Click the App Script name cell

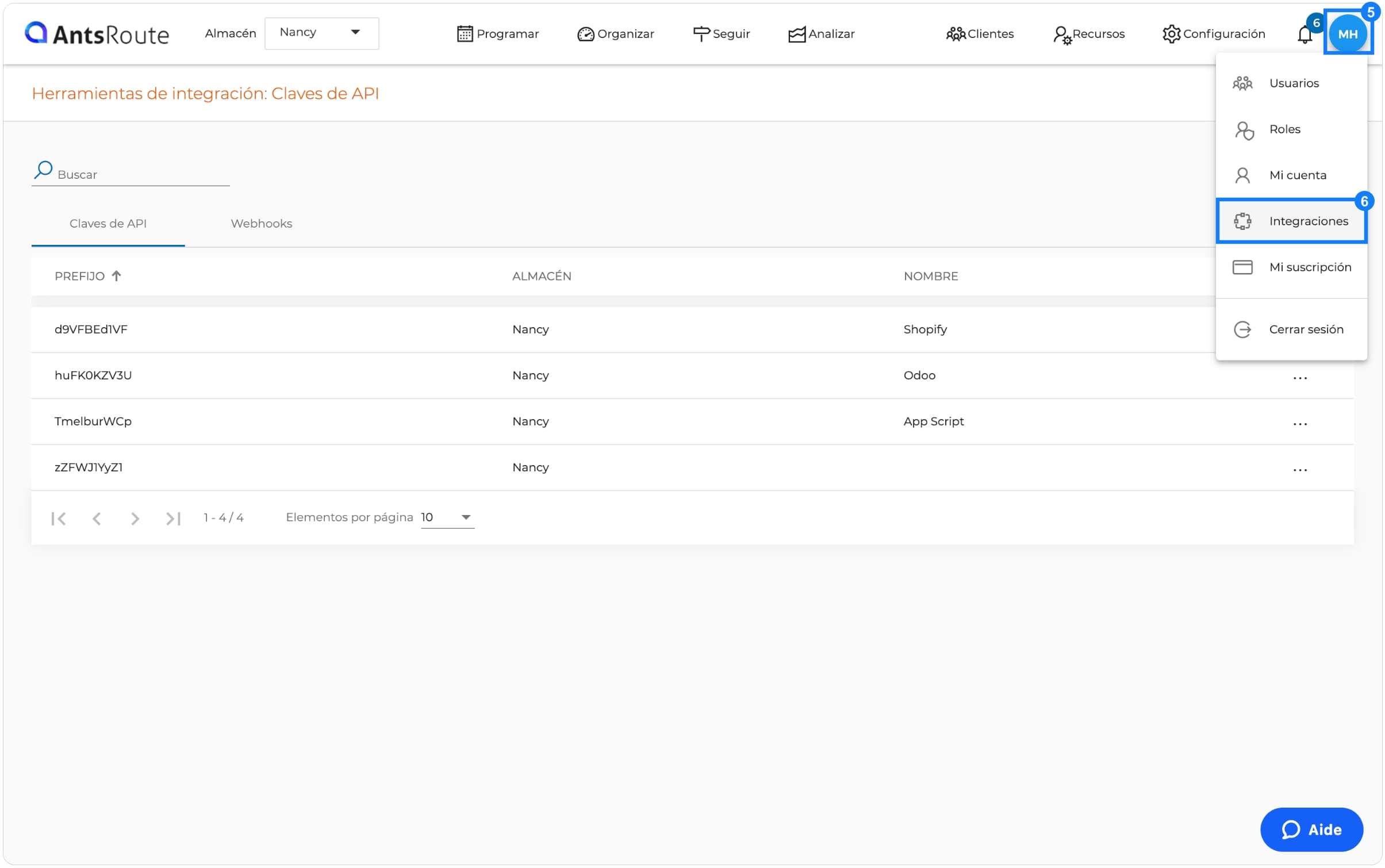pos(933,421)
